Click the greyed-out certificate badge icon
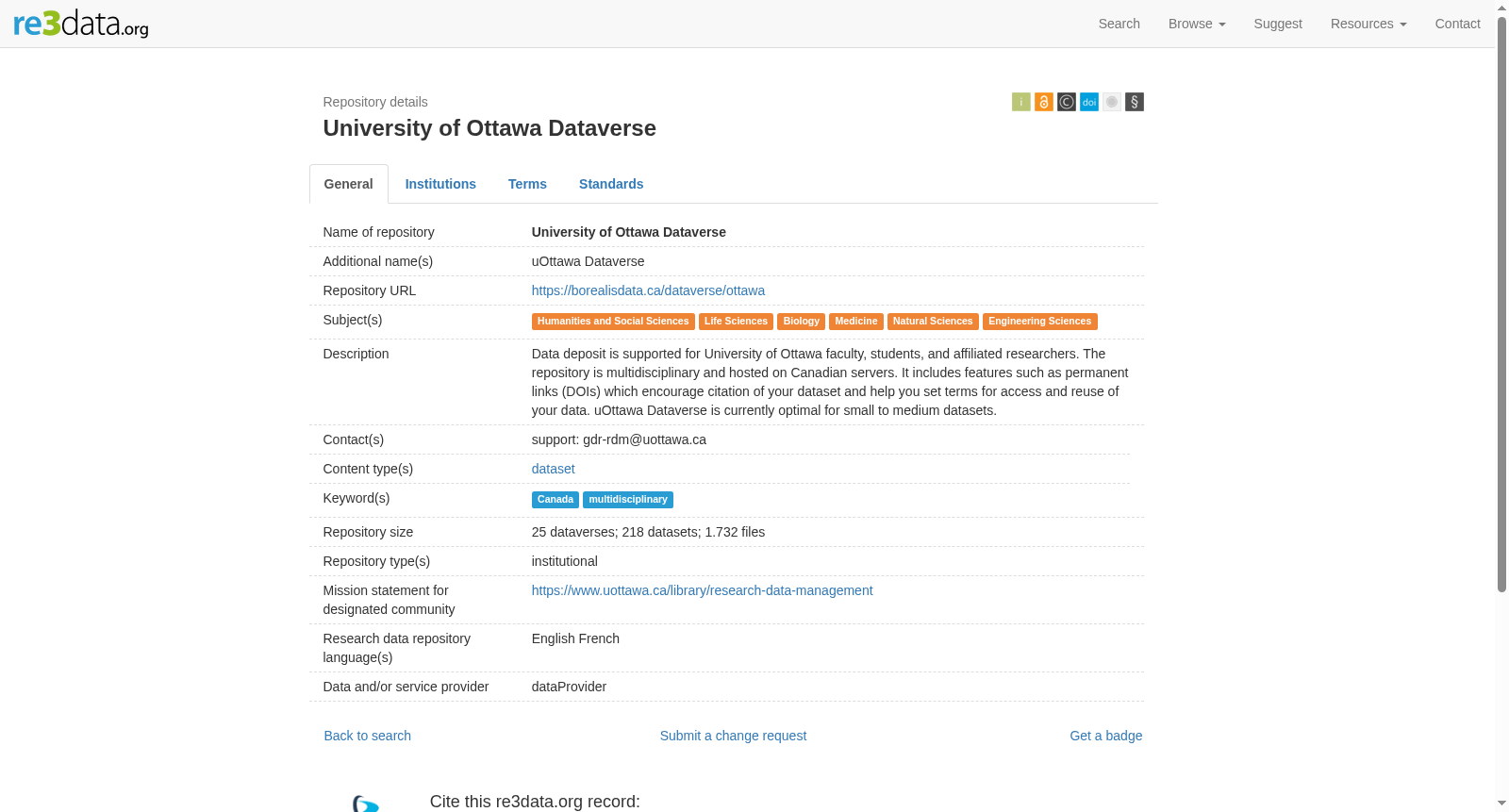 [1112, 102]
